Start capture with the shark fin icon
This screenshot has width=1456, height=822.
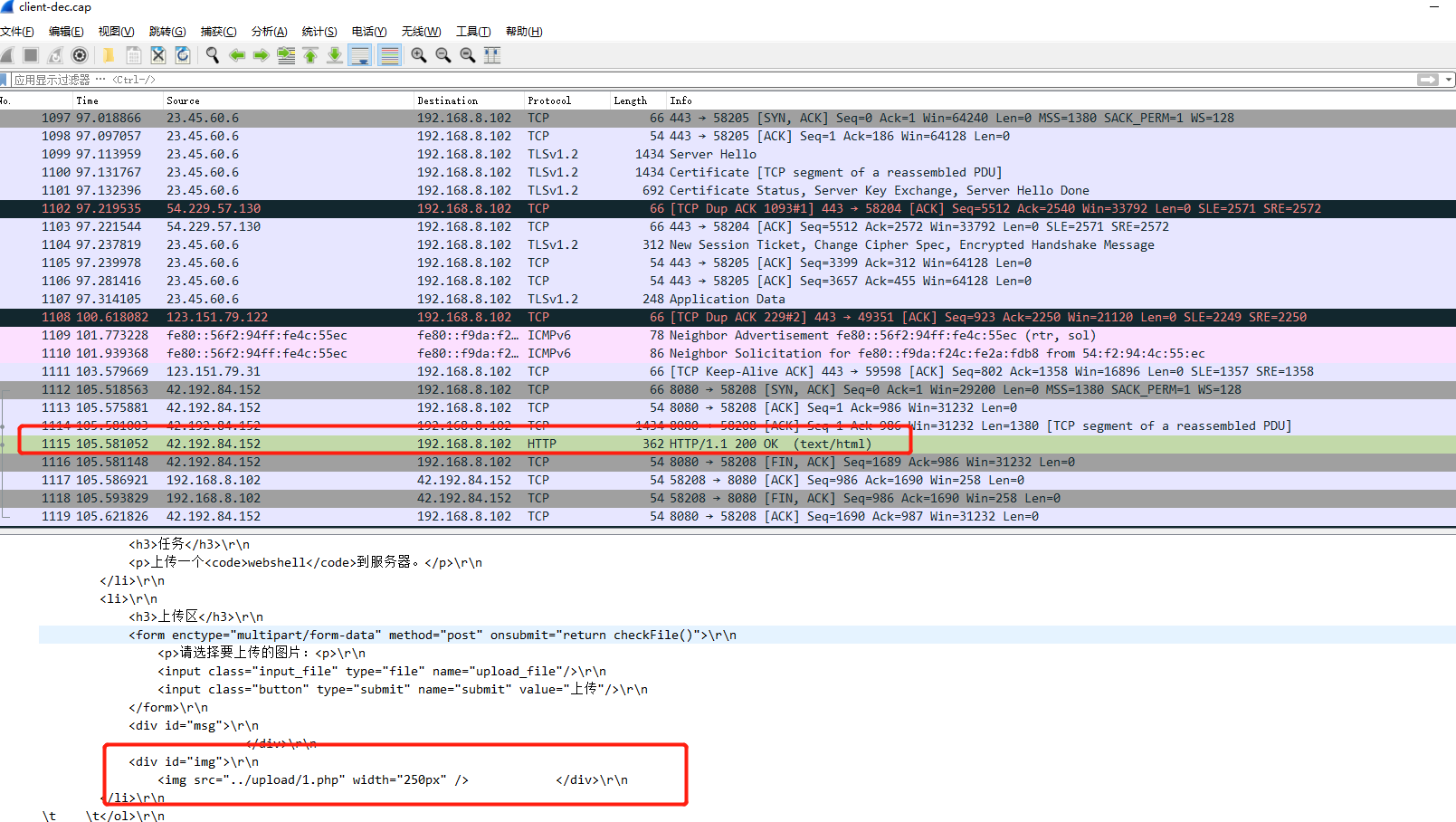click(6, 55)
